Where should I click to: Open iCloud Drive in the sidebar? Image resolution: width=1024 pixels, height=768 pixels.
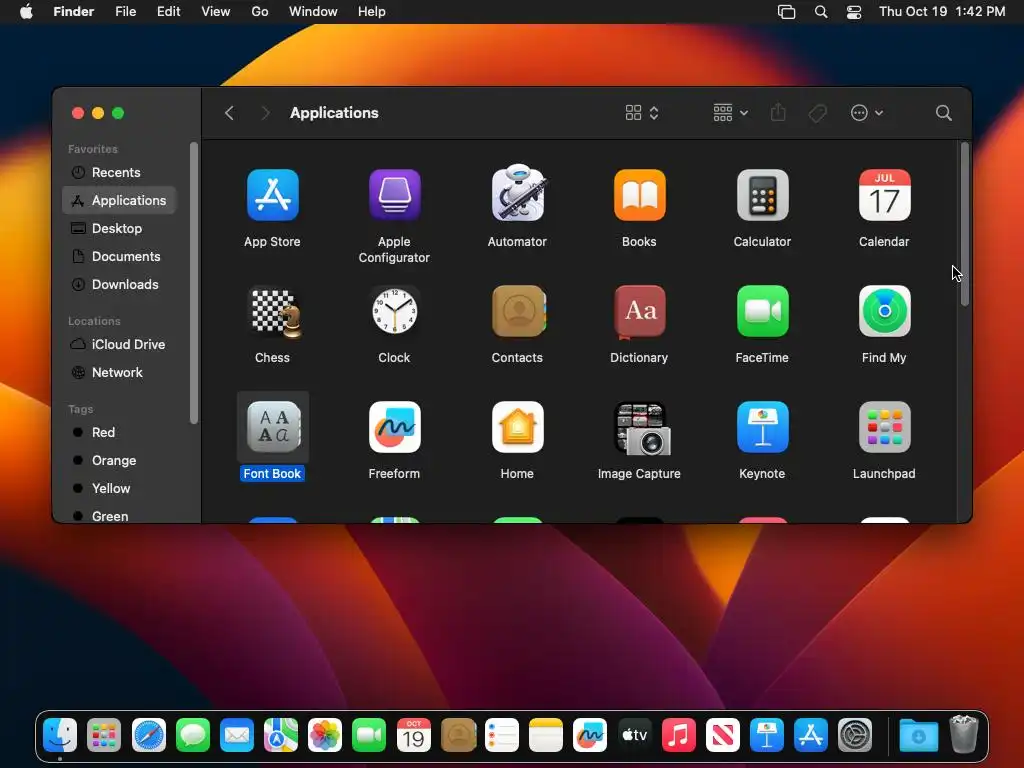click(119, 344)
